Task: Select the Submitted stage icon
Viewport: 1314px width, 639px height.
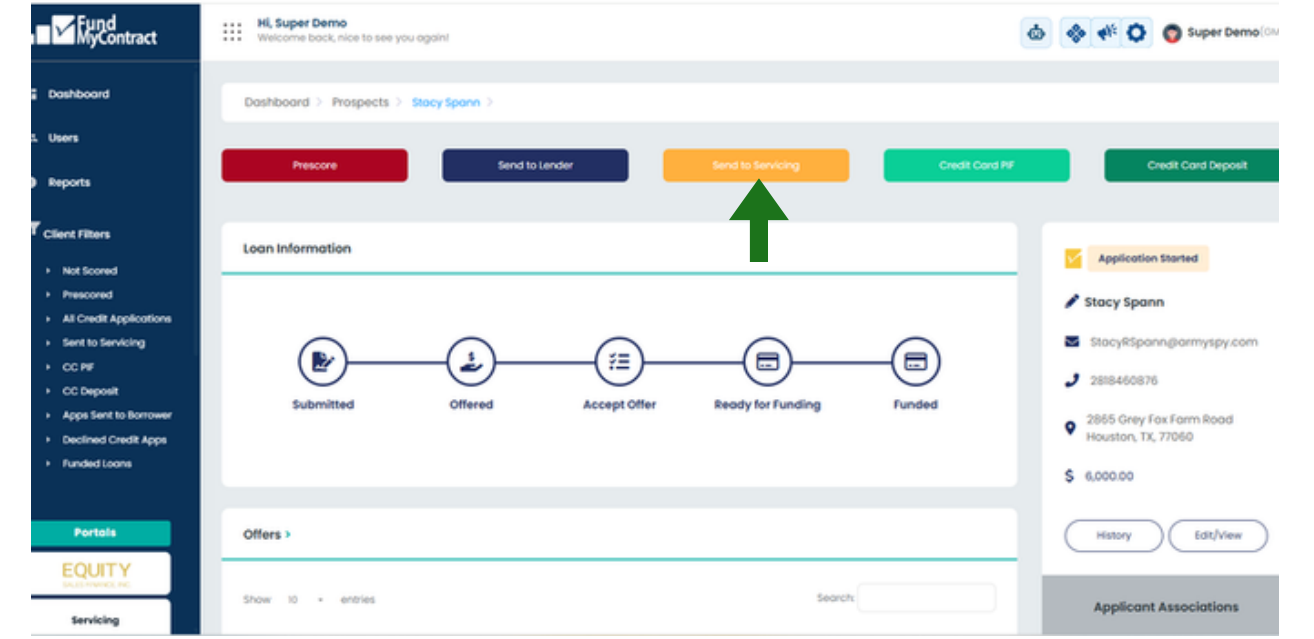Action: 323,362
